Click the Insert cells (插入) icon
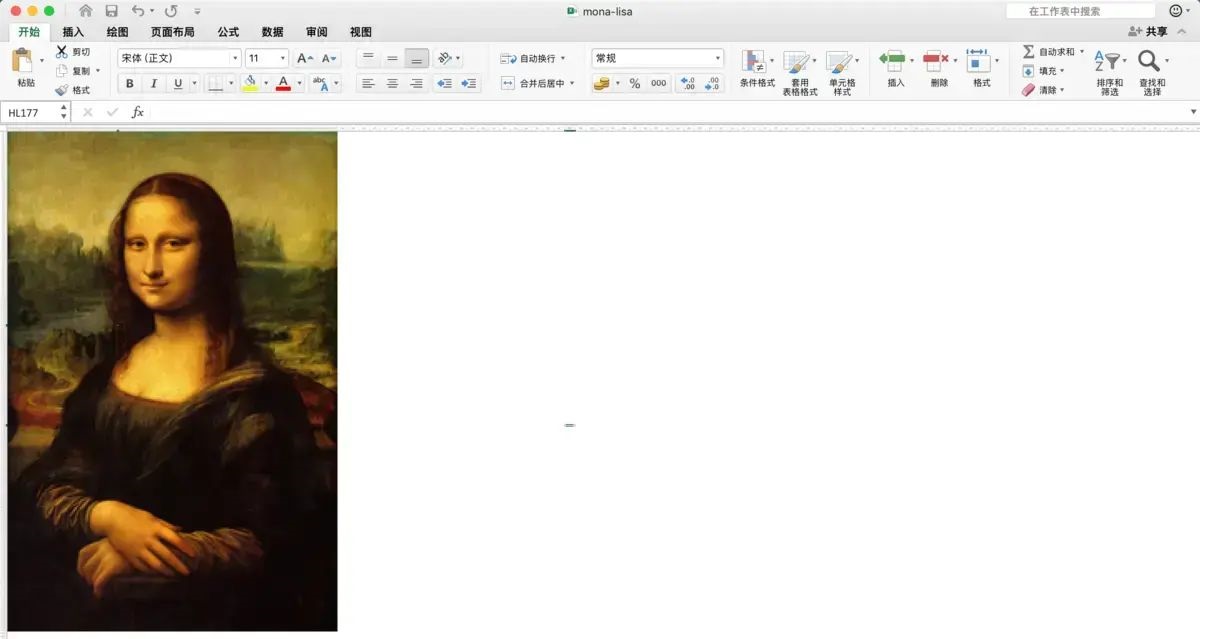The width and height of the screenshot is (1216, 639). (x=892, y=60)
